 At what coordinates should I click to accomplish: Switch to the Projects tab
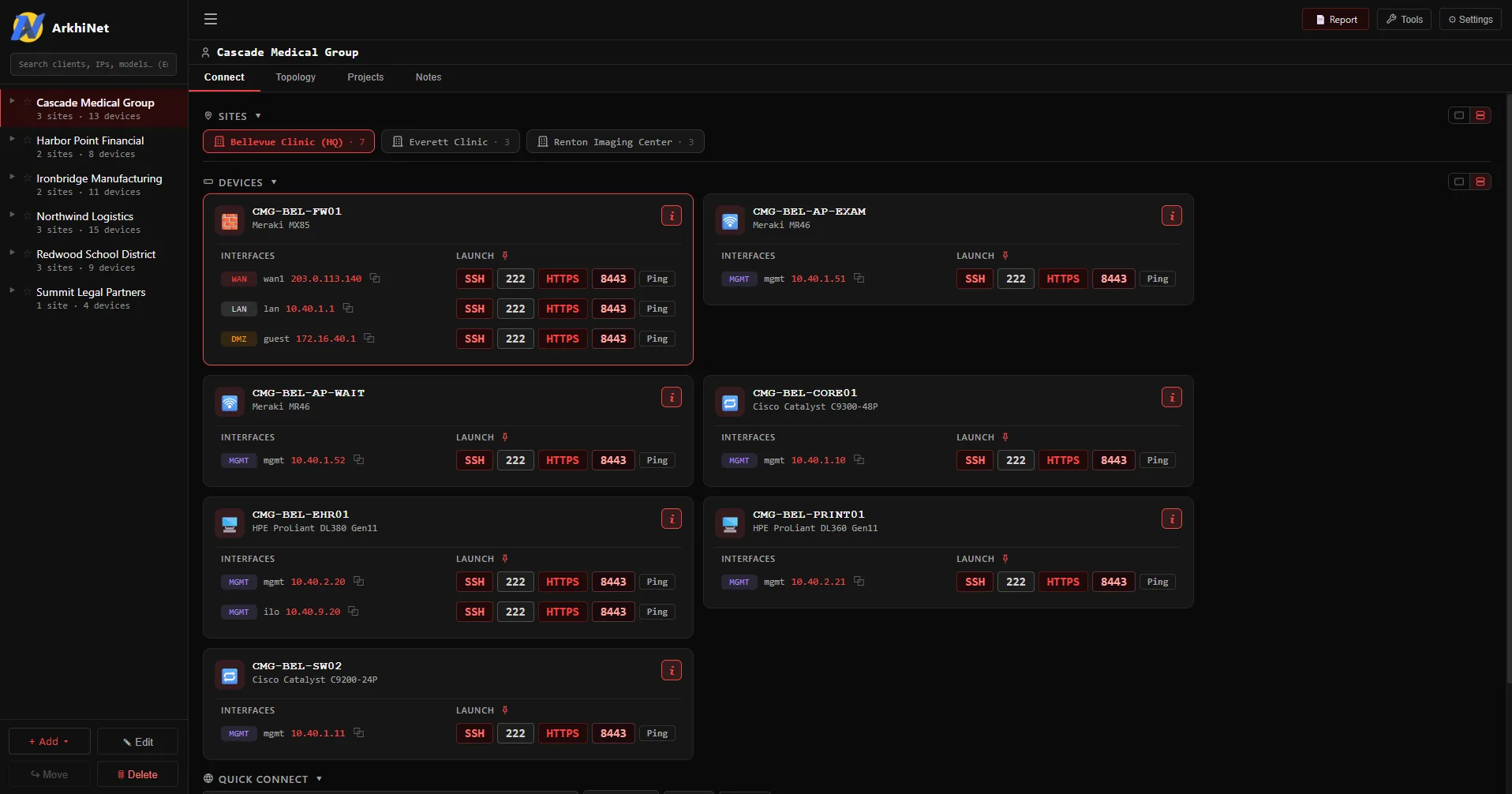[x=365, y=77]
